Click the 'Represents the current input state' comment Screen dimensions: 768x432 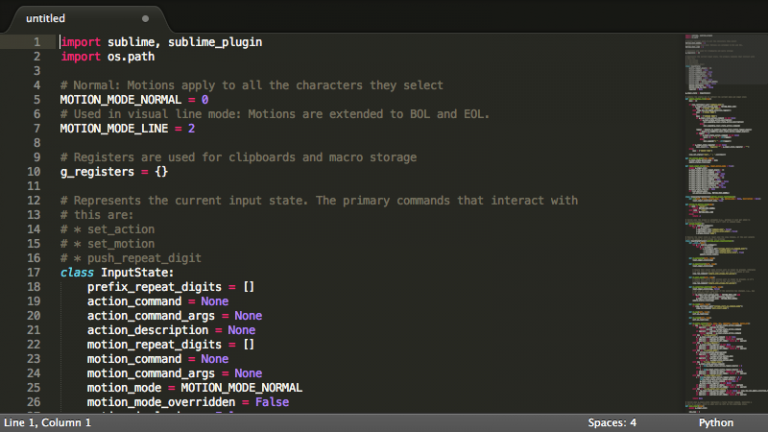coord(319,201)
